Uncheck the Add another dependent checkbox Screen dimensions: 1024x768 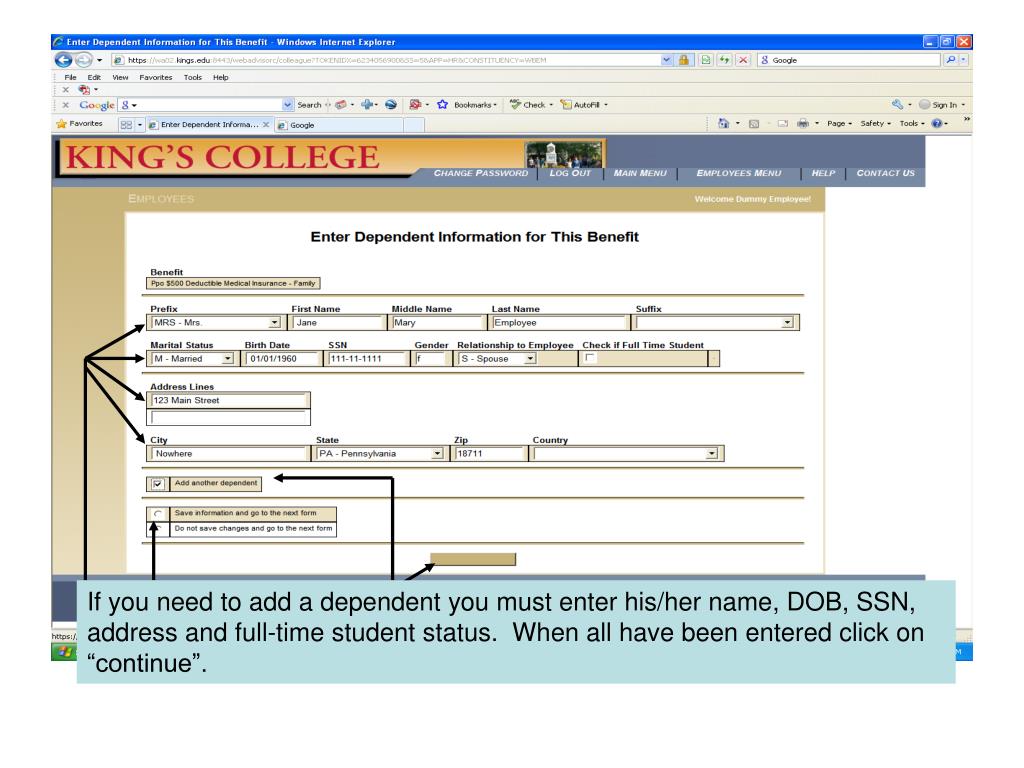tap(157, 484)
